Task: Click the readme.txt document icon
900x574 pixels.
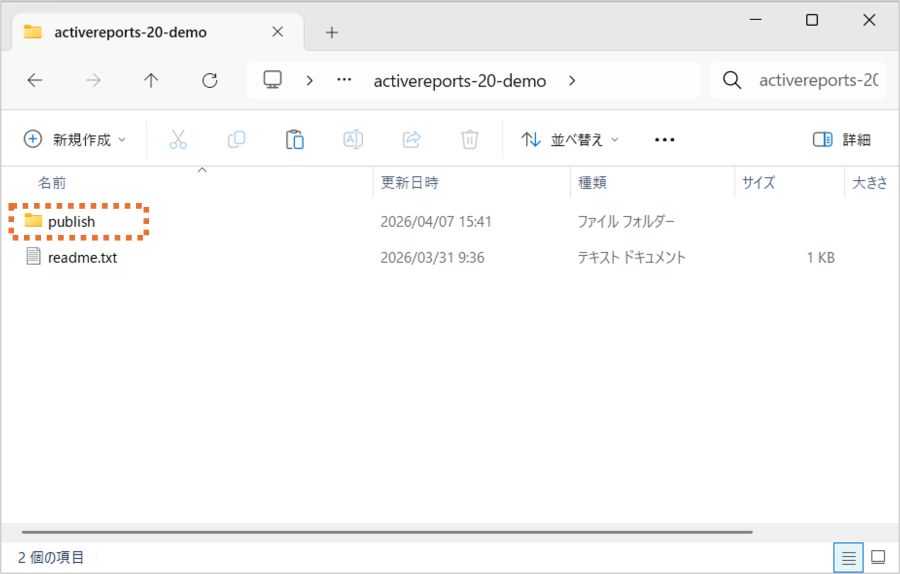Action: (x=33, y=257)
